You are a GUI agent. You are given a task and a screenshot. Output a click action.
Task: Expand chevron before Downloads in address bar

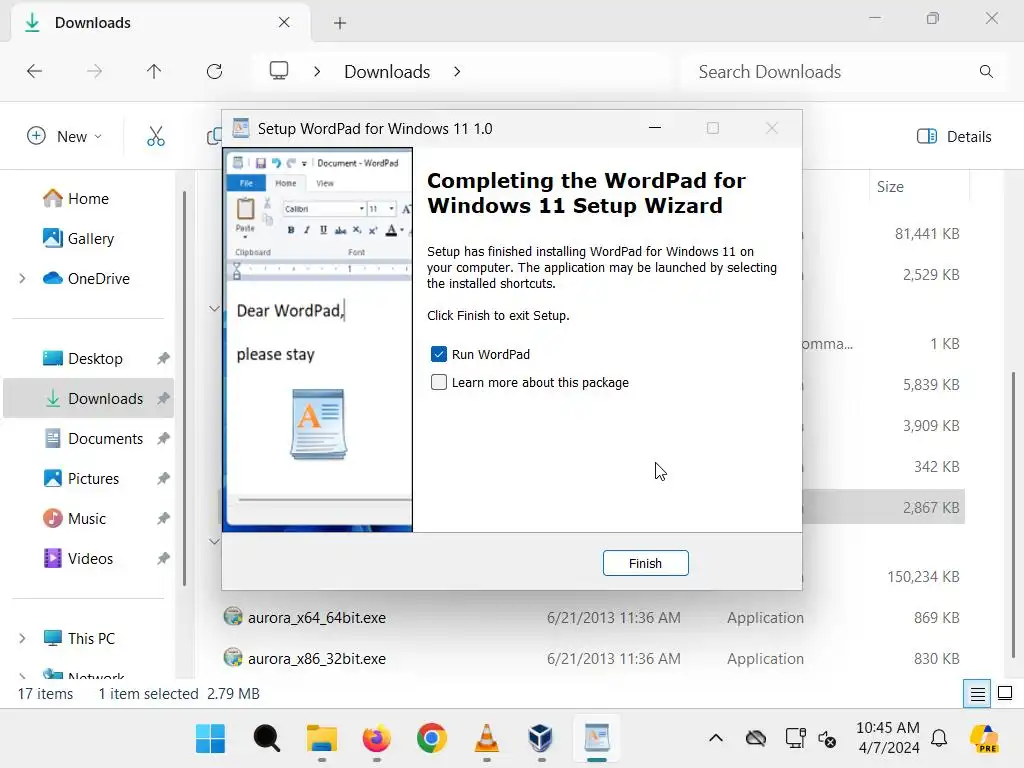click(317, 71)
